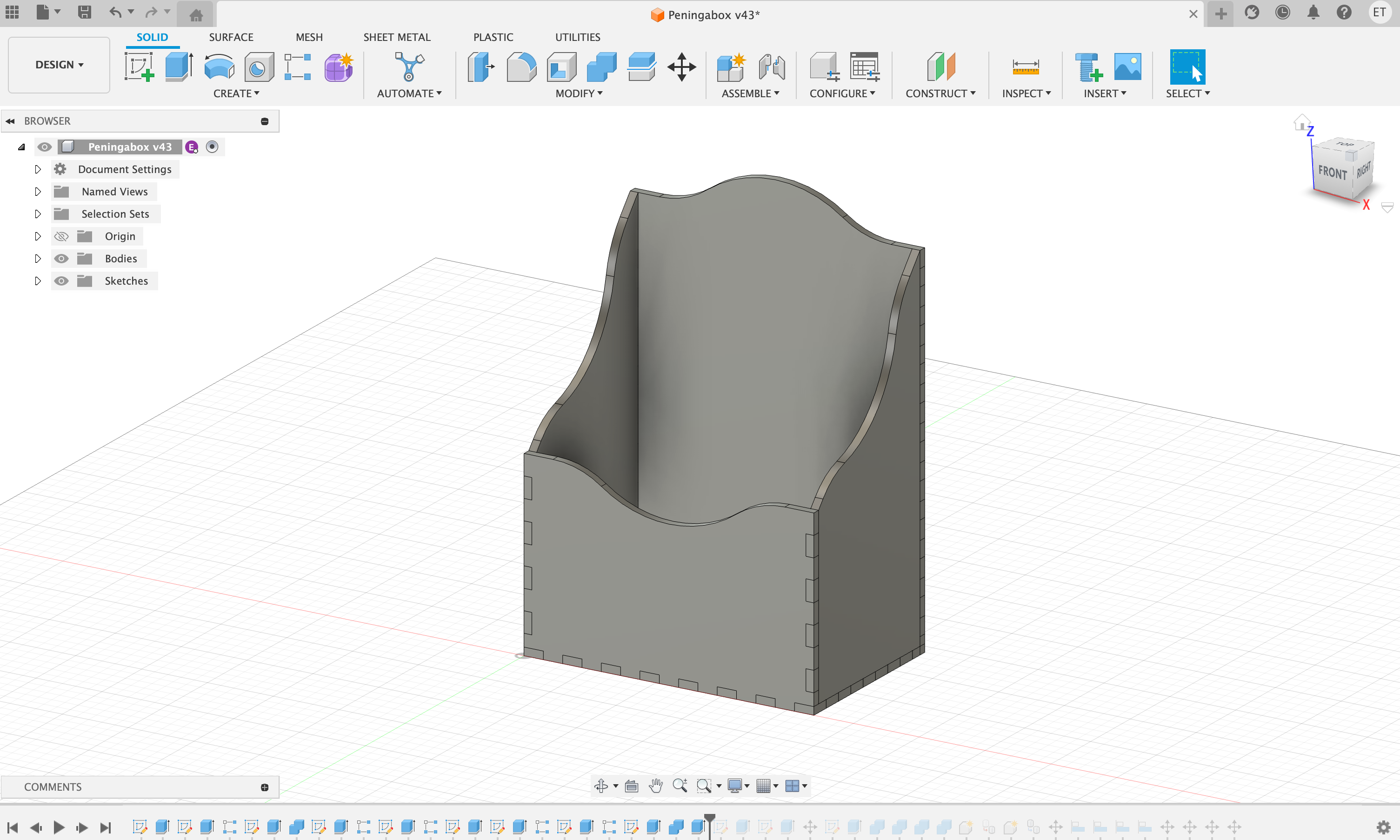This screenshot has width=1400, height=840.
Task: Open the INSPECT menu
Action: (x=1026, y=93)
